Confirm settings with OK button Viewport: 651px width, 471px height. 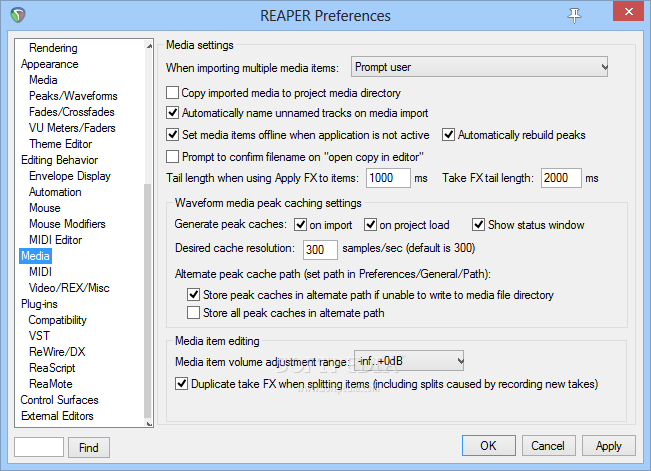[489, 446]
